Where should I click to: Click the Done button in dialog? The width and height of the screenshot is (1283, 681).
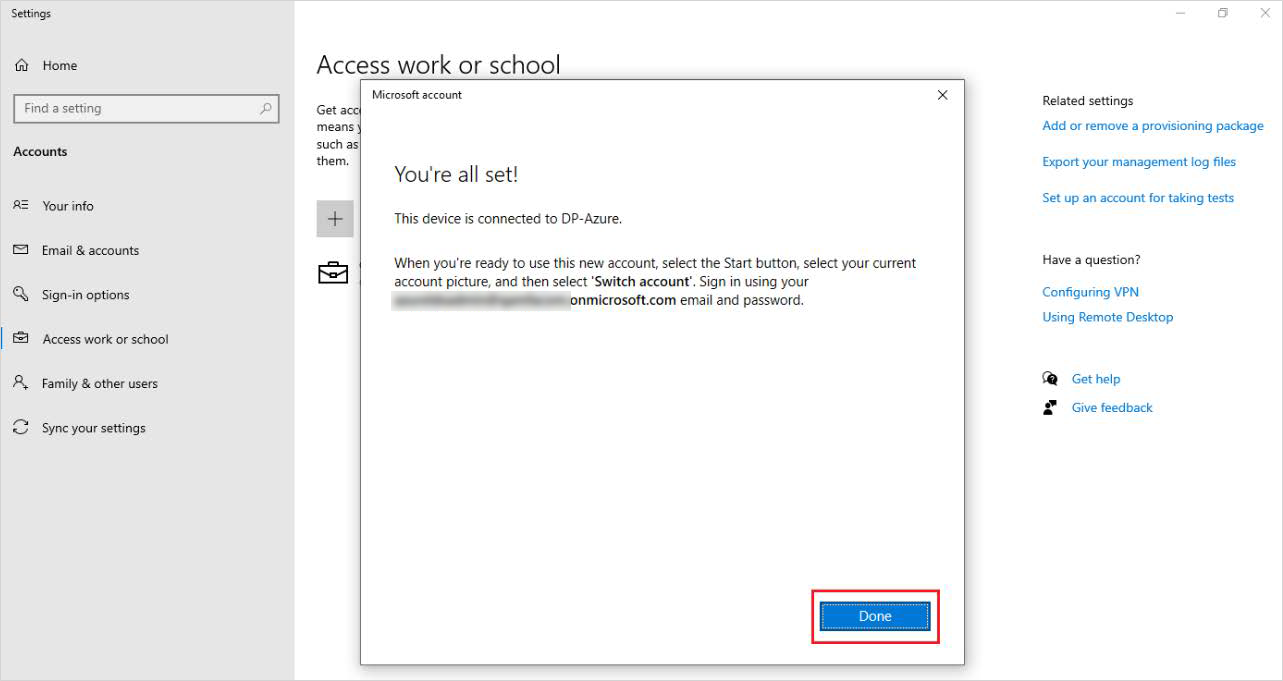(875, 616)
